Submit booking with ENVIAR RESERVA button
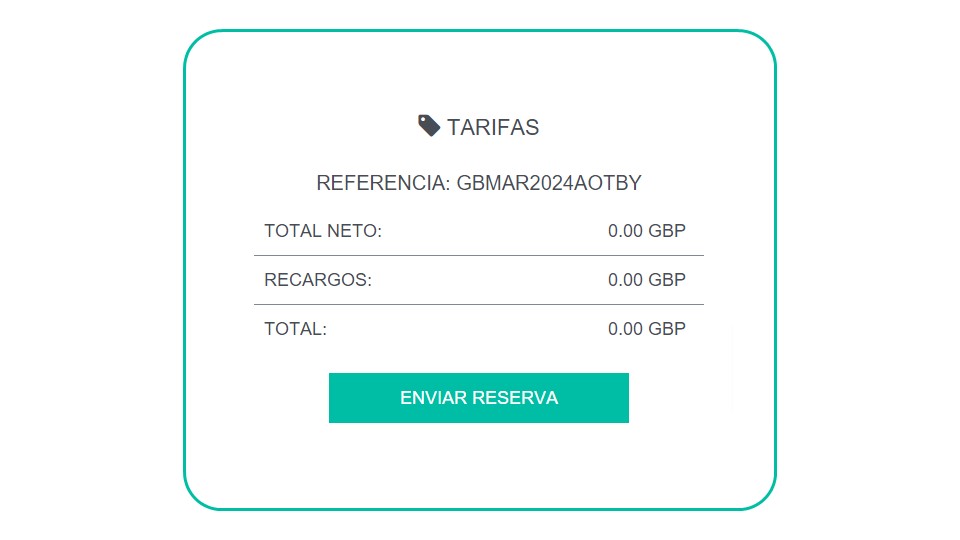Screen dimensions: 960x540 click(479, 398)
